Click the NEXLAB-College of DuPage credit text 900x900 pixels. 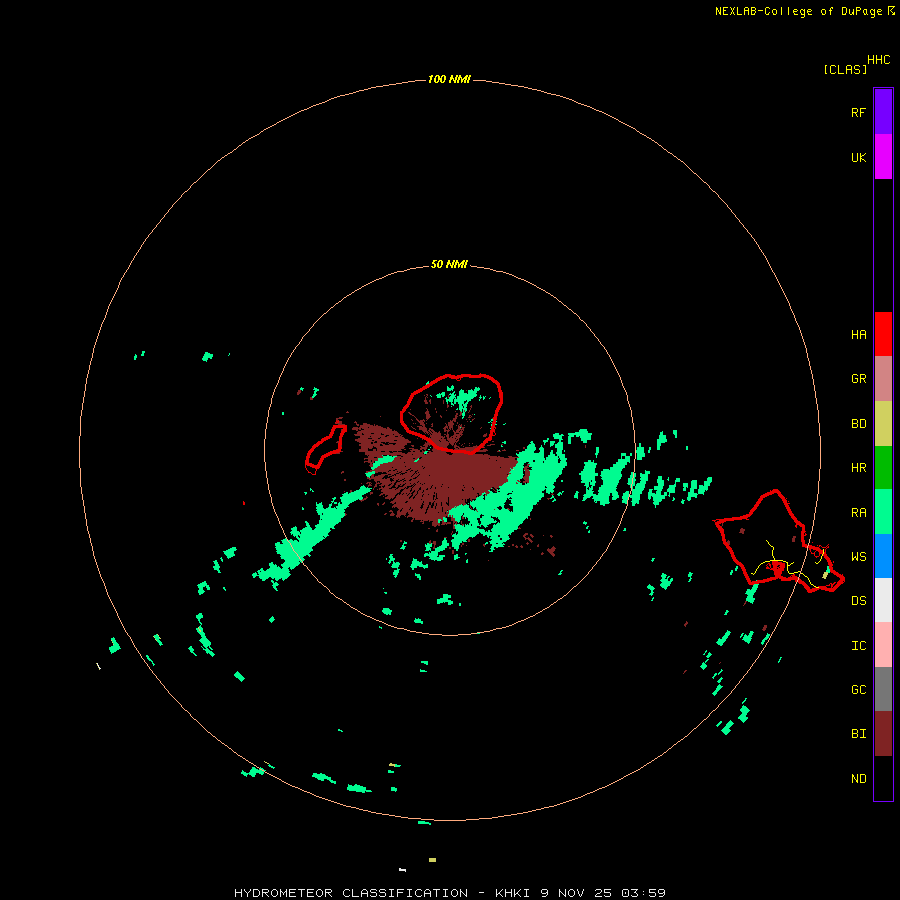(804, 11)
